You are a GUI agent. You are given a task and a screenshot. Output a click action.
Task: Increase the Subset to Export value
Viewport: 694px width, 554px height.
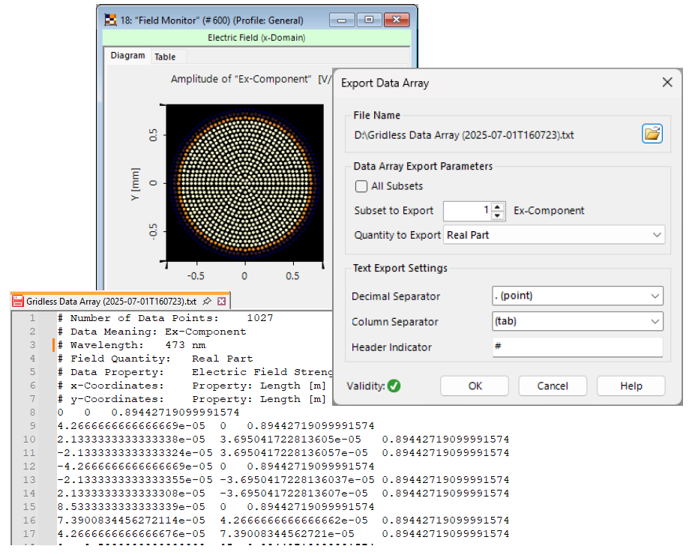pos(499,206)
